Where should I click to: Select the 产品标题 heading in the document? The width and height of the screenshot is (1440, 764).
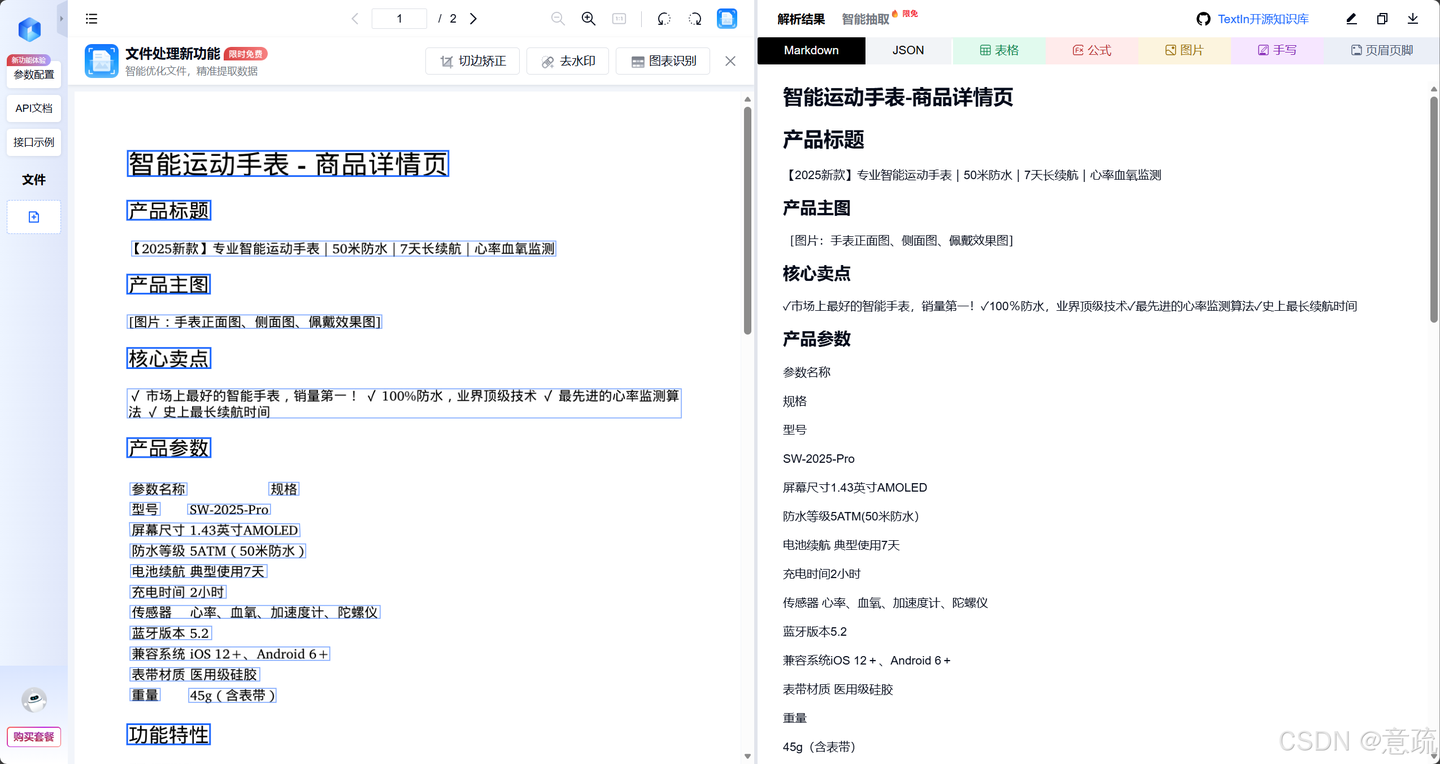tap(169, 210)
